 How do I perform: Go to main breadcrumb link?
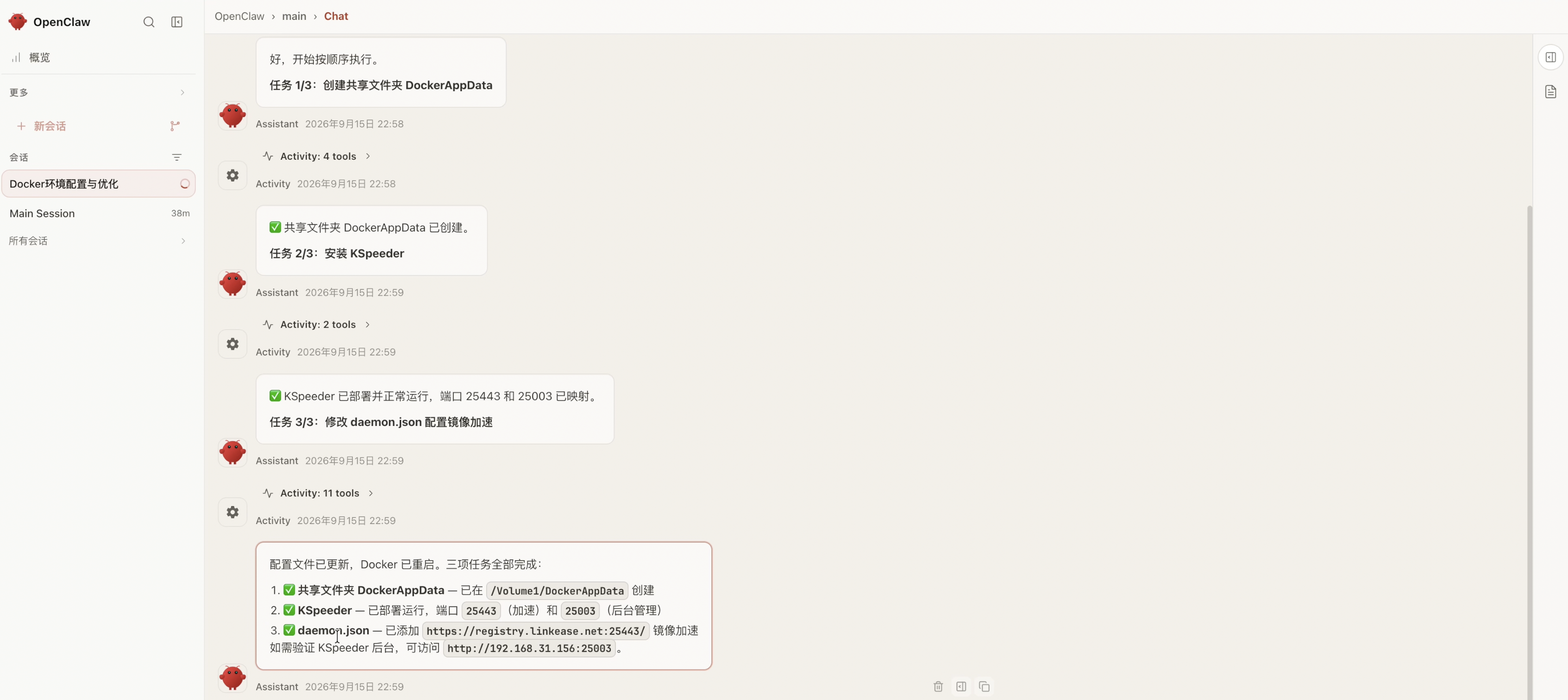tap(294, 16)
